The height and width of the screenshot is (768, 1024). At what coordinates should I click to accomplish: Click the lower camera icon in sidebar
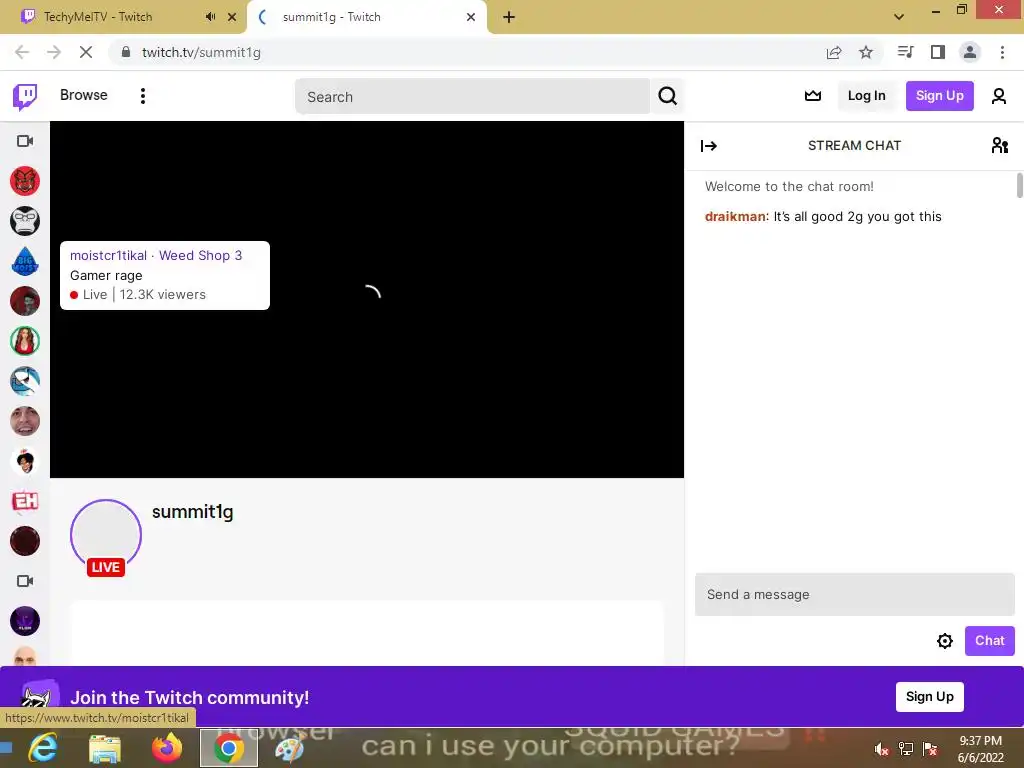(25, 581)
